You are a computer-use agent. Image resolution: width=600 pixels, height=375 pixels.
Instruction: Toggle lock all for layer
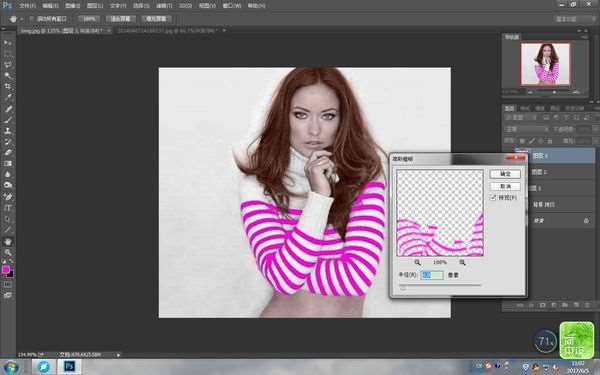550,141
